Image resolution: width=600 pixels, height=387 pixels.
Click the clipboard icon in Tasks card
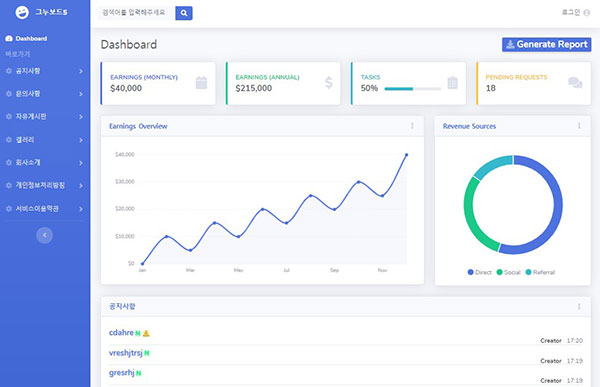click(453, 83)
